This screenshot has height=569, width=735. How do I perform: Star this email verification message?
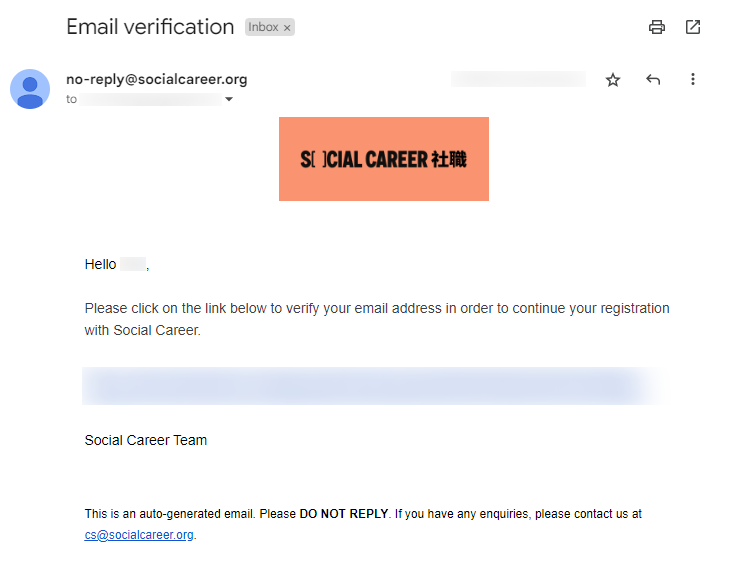click(613, 80)
